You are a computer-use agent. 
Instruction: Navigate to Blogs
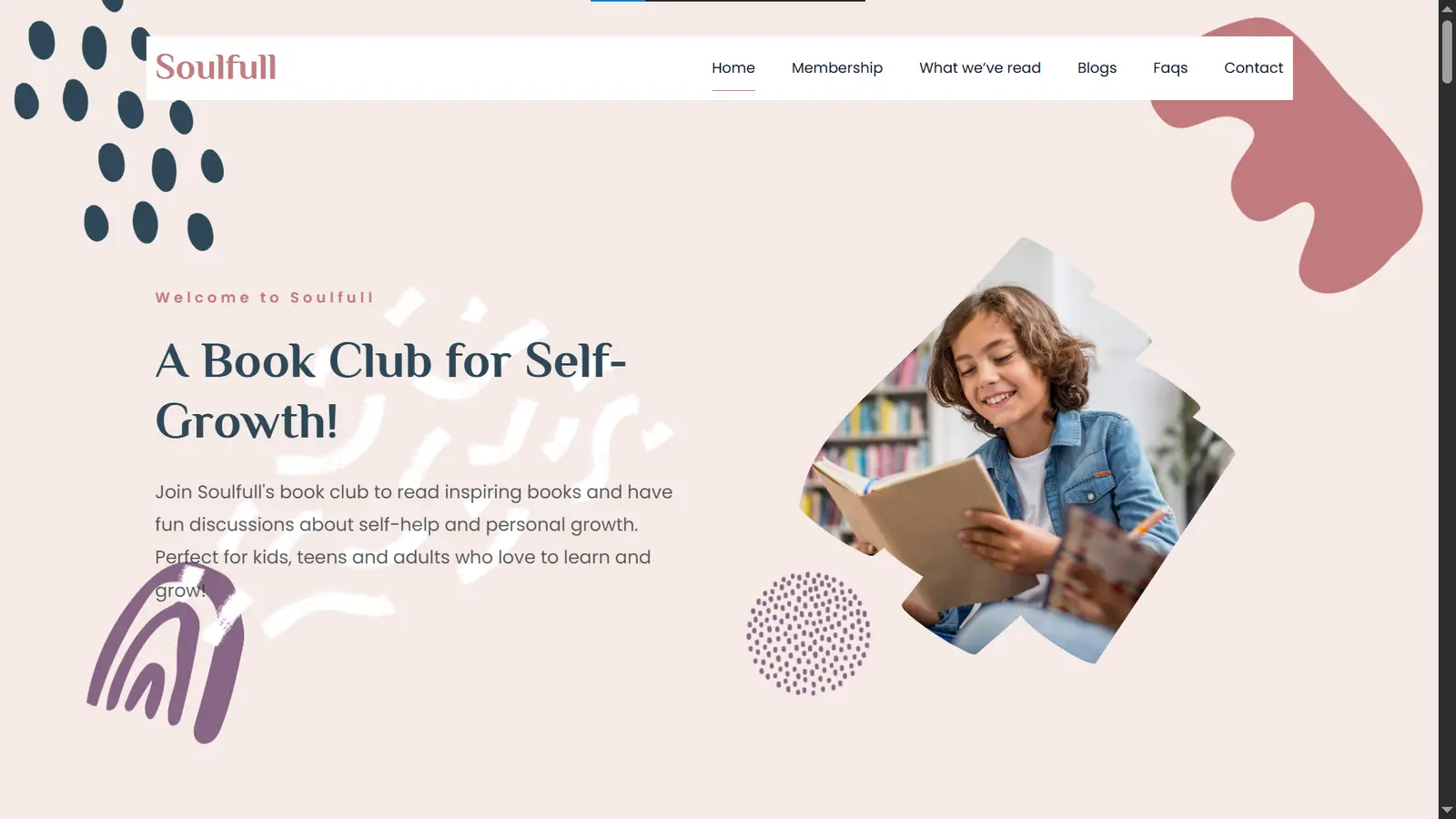(1097, 67)
